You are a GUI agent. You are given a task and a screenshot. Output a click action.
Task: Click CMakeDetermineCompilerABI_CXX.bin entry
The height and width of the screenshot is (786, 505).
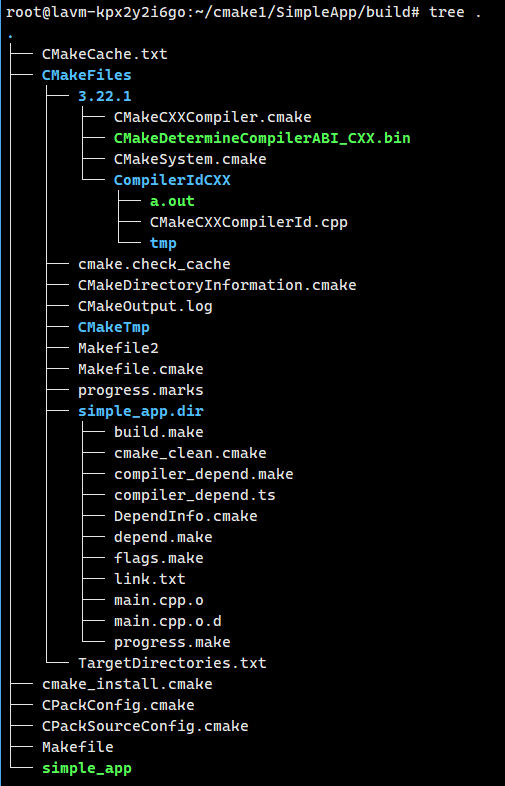click(x=262, y=138)
